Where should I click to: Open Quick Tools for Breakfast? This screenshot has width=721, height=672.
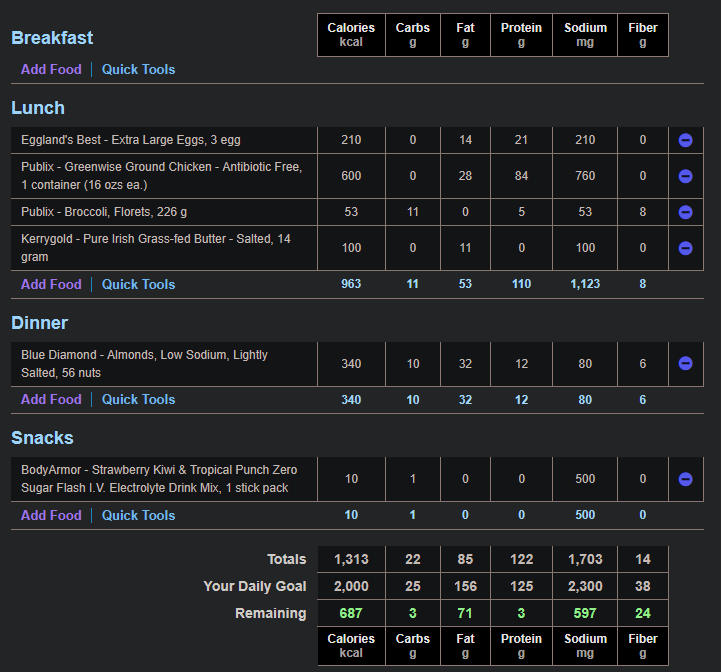pyautogui.click(x=138, y=69)
